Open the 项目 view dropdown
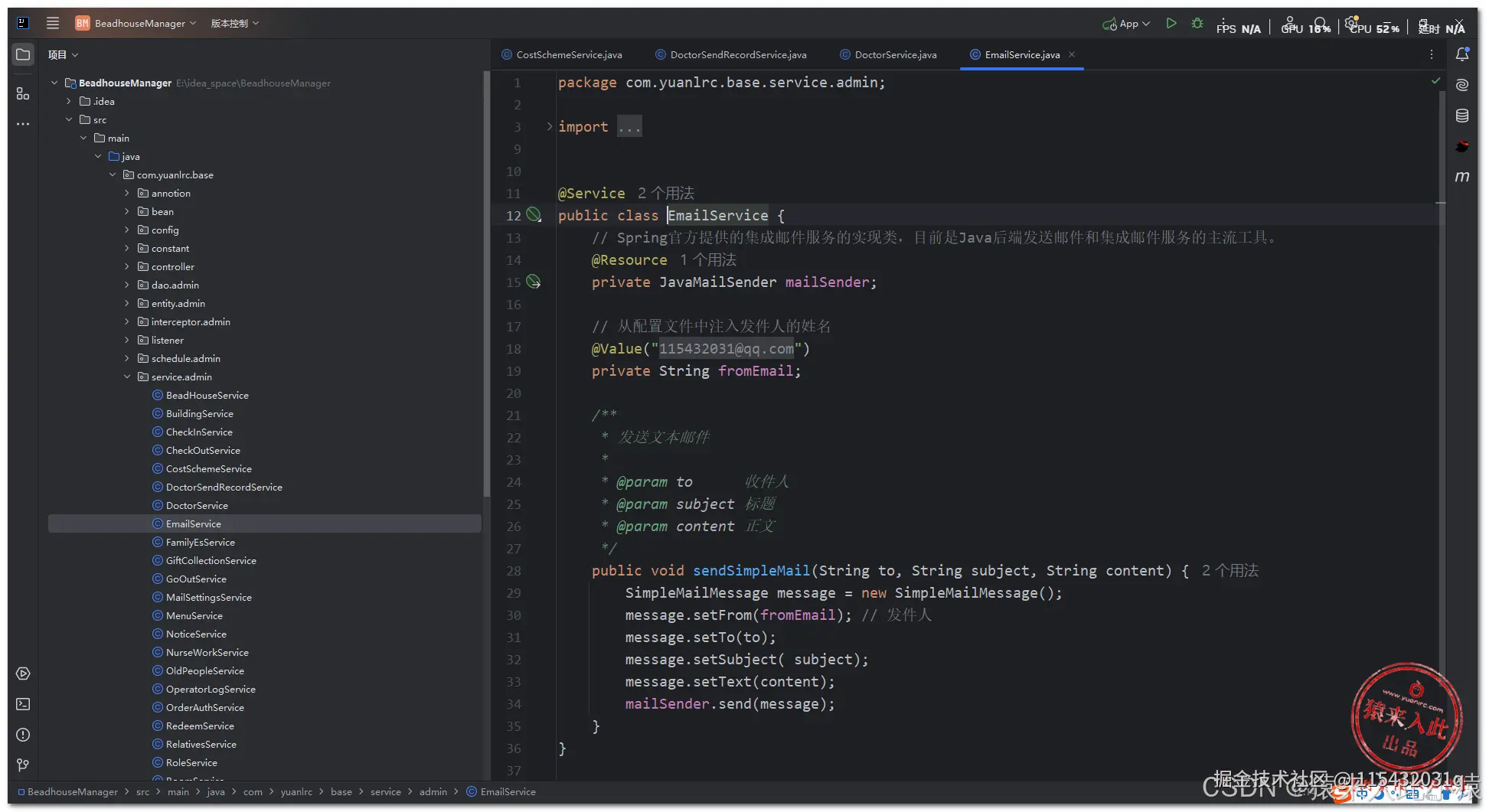Screen dimensions: 1486x812 pos(63,54)
